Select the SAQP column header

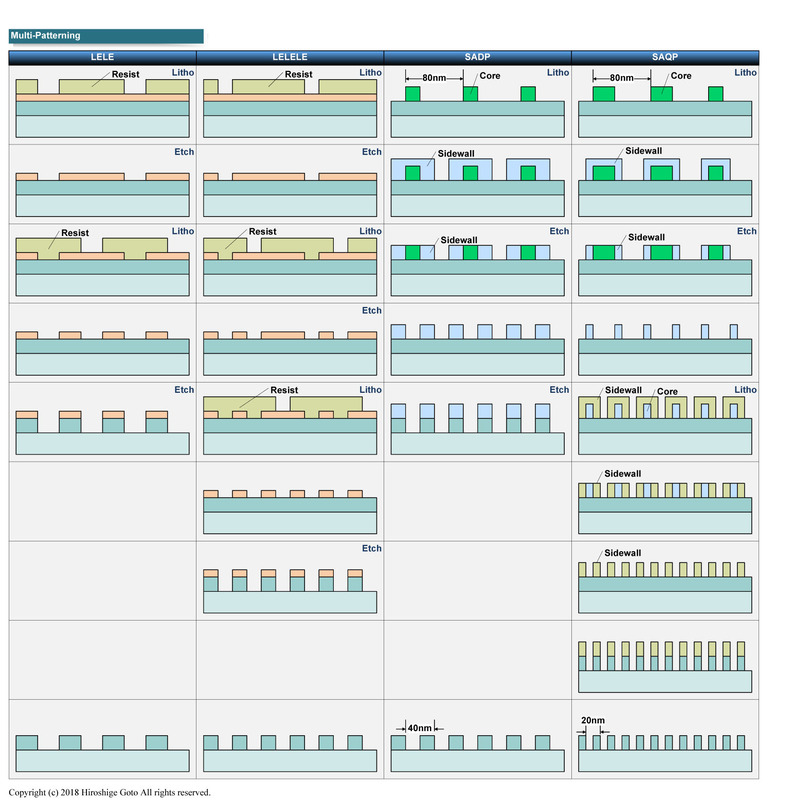point(665,57)
